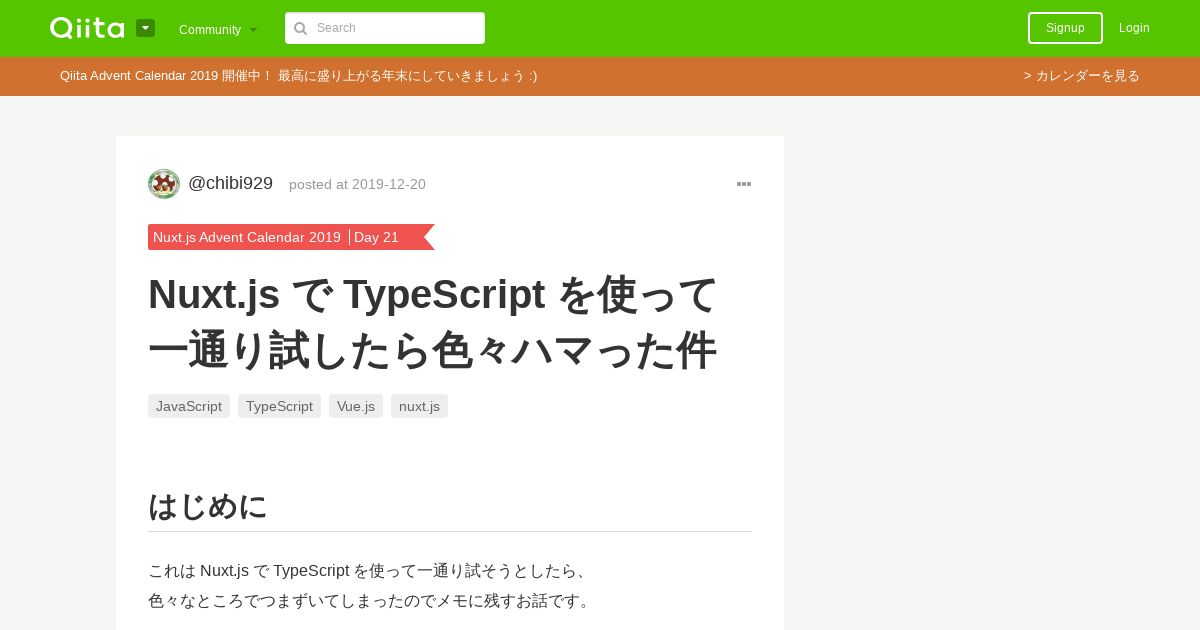Select the Vue.js tag
Image resolution: width=1200 pixels, height=630 pixels.
pyautogui.click(x=356, y=406)
